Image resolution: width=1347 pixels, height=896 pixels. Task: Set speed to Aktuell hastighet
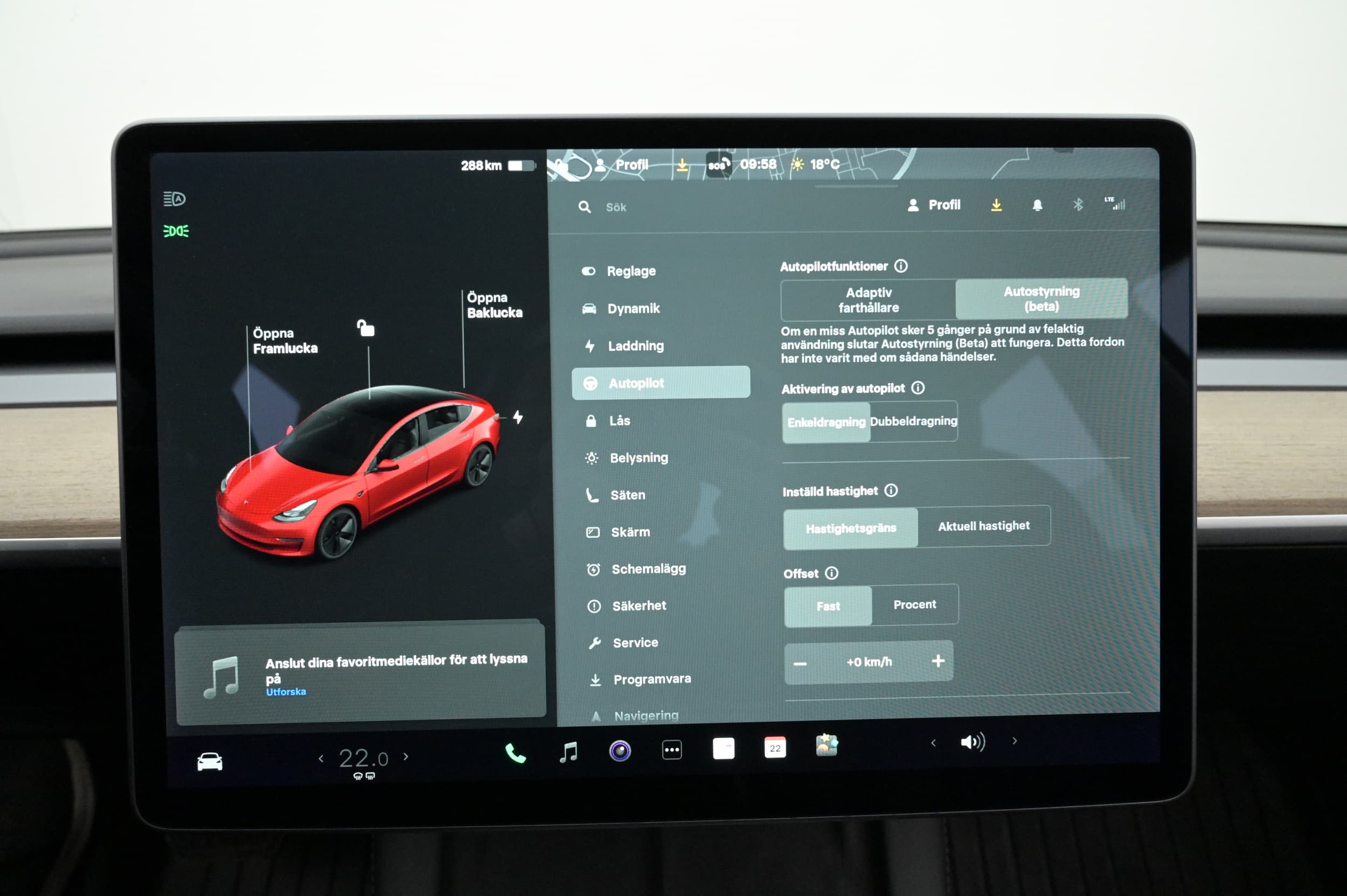coord(984,526)
